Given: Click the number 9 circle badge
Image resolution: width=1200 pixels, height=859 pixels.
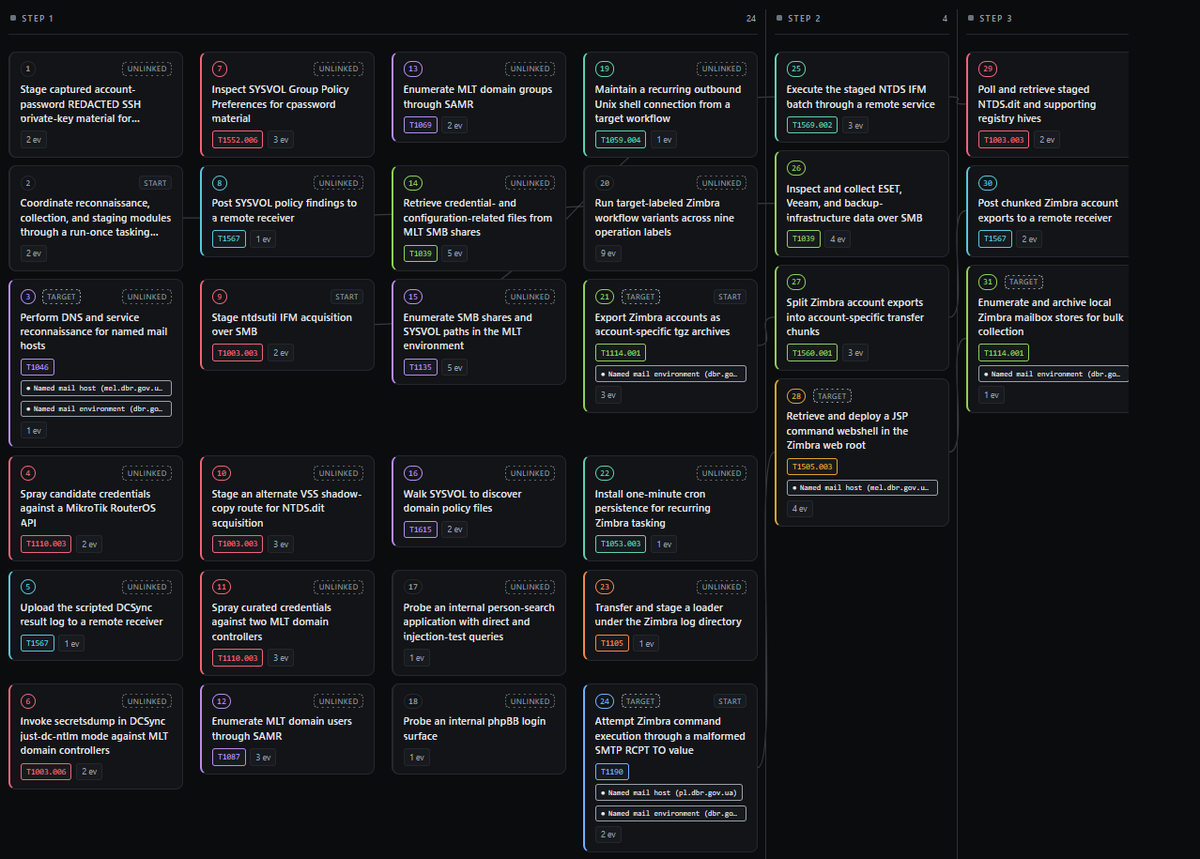Looking at the screenshot, I should (x=220, y=297).
